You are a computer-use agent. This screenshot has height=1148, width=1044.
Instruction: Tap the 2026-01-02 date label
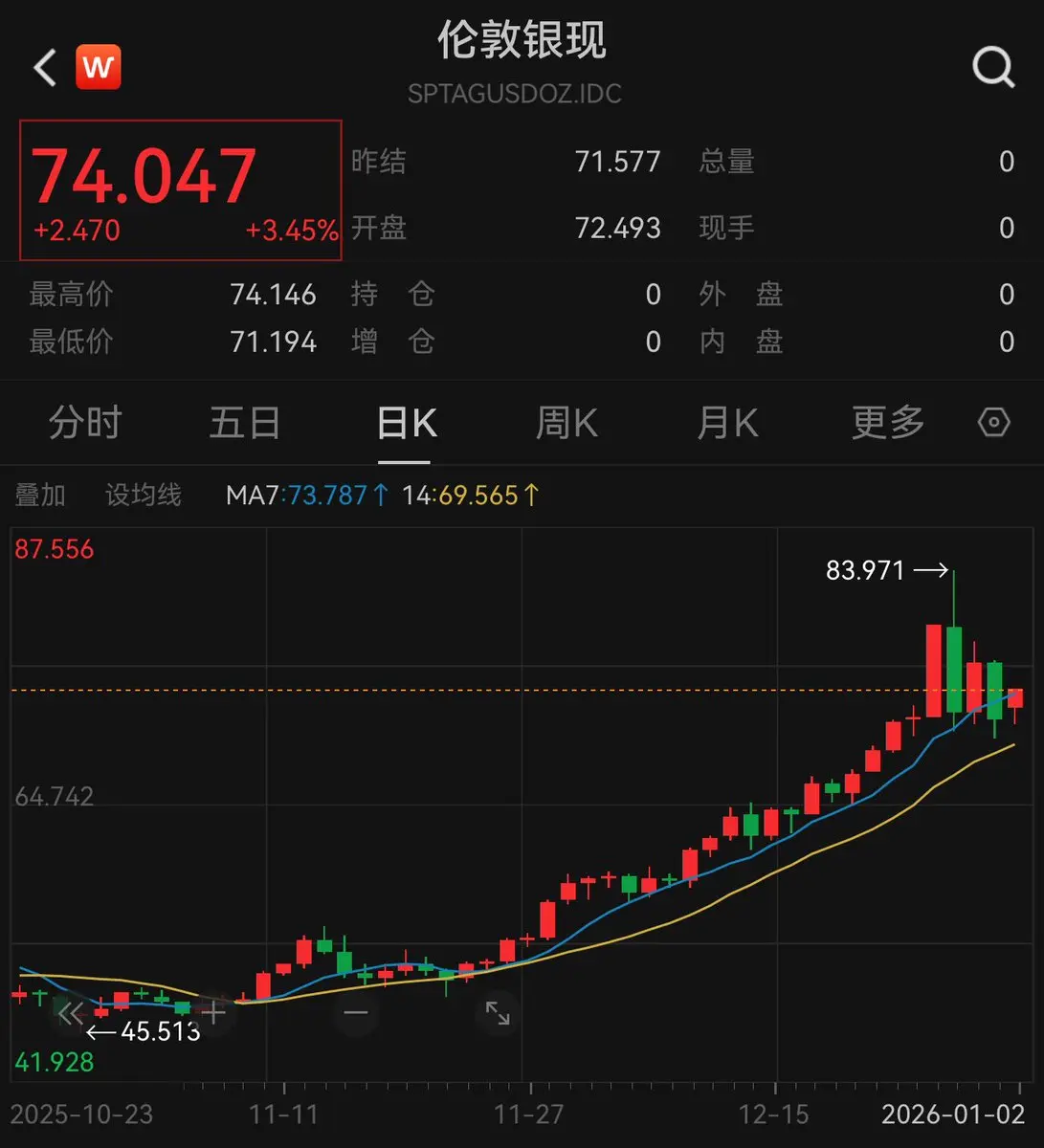(953, 1115)
